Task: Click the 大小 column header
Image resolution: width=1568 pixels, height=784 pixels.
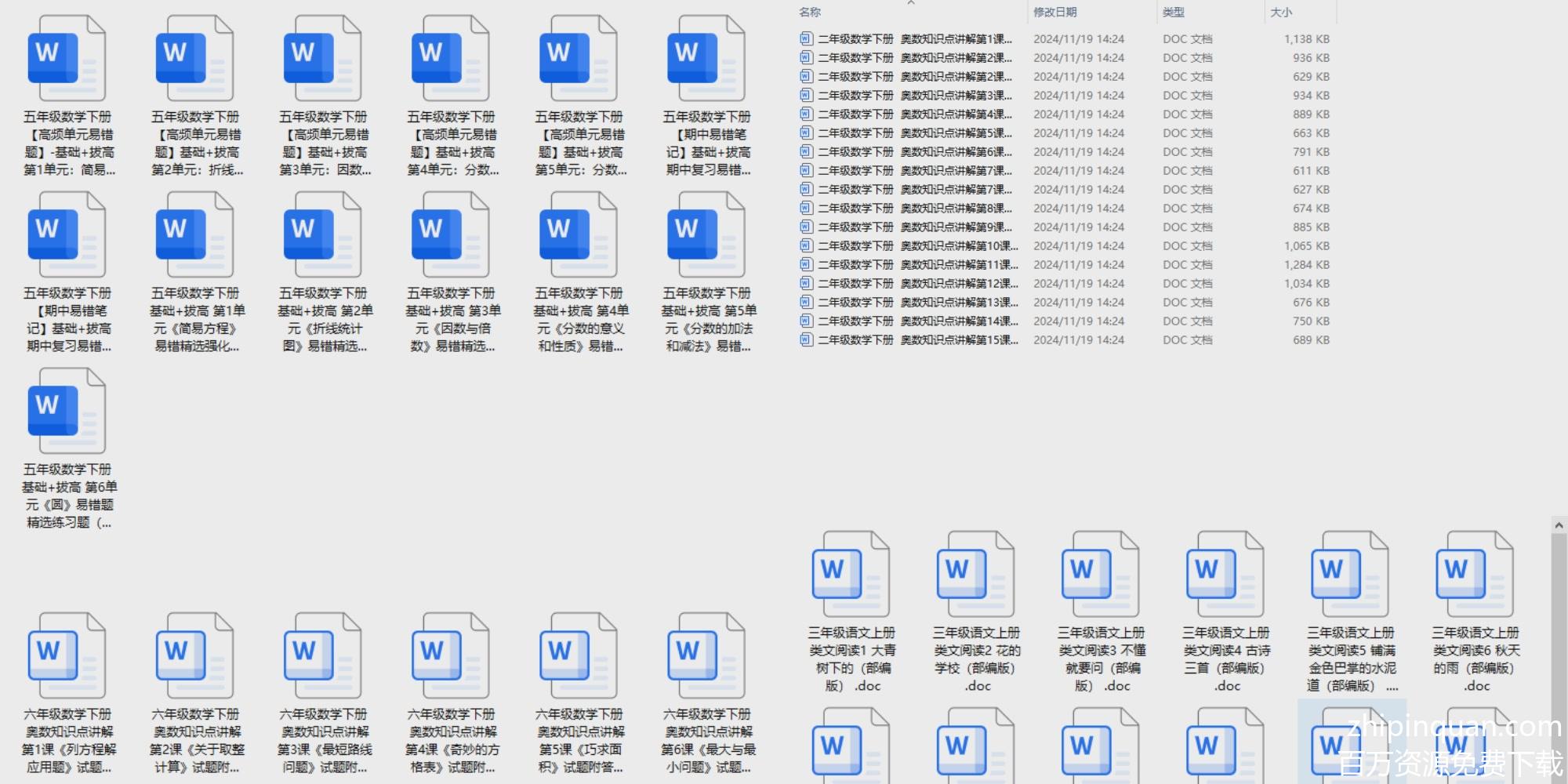Action: tap(1281, 13)
